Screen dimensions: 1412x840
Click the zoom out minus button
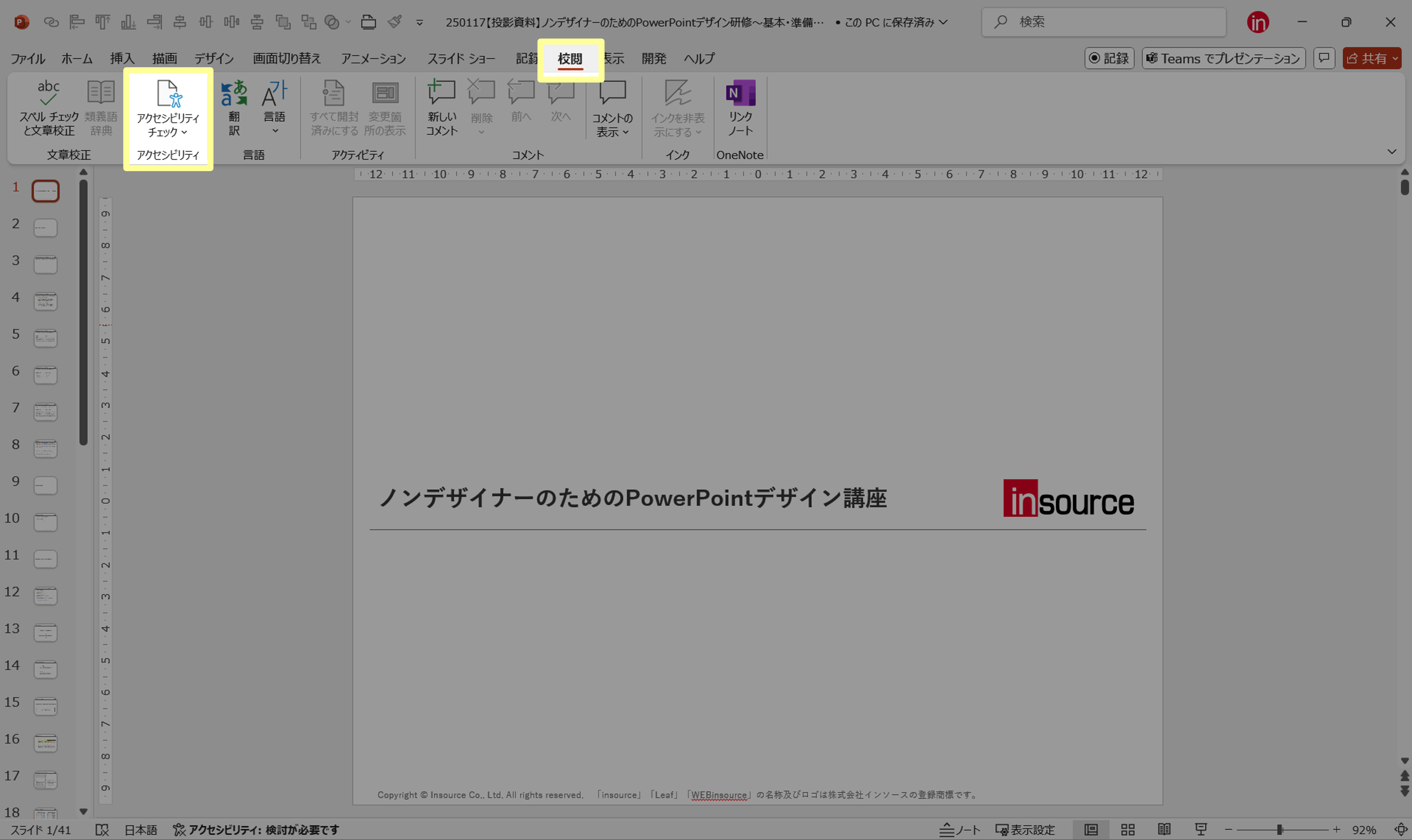coord(1228,830)
